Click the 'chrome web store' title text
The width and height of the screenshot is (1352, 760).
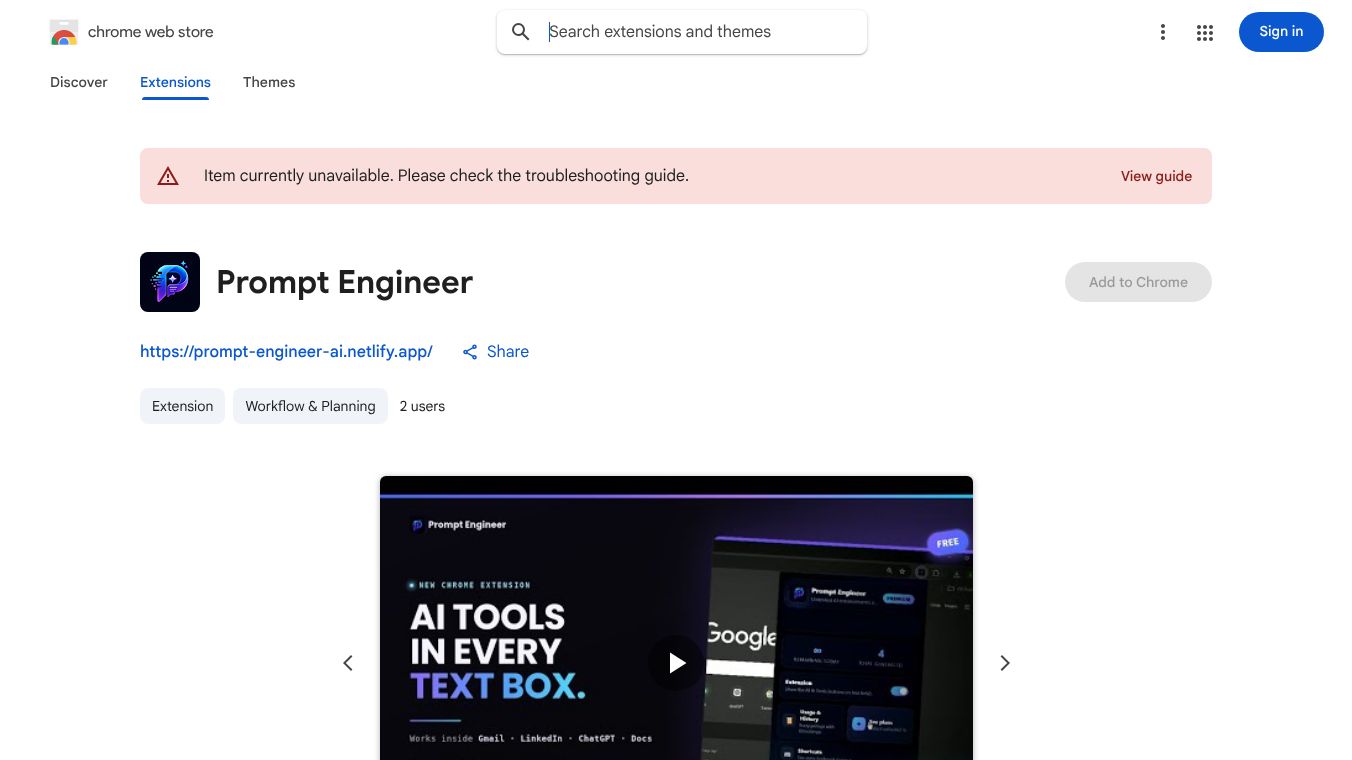point(151,32)
